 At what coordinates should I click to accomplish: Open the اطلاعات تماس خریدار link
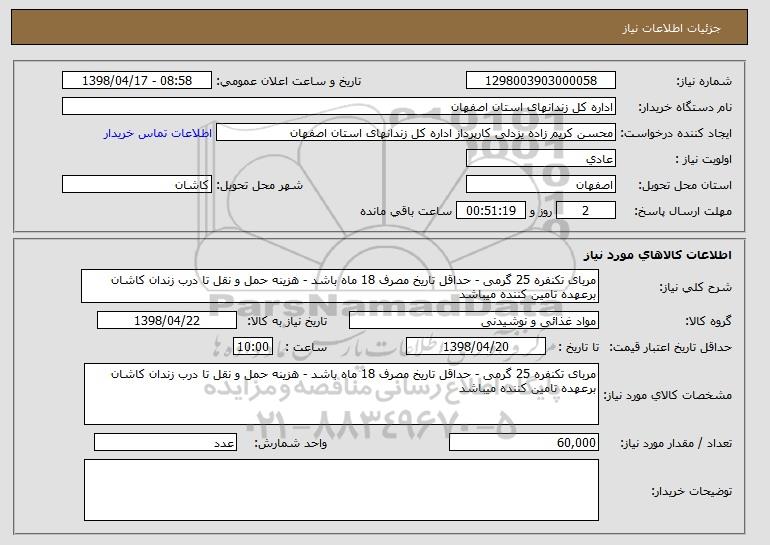pos(158,133)
